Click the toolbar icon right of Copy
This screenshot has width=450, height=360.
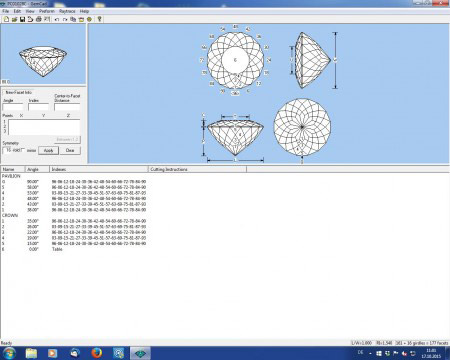pos(81,19)
